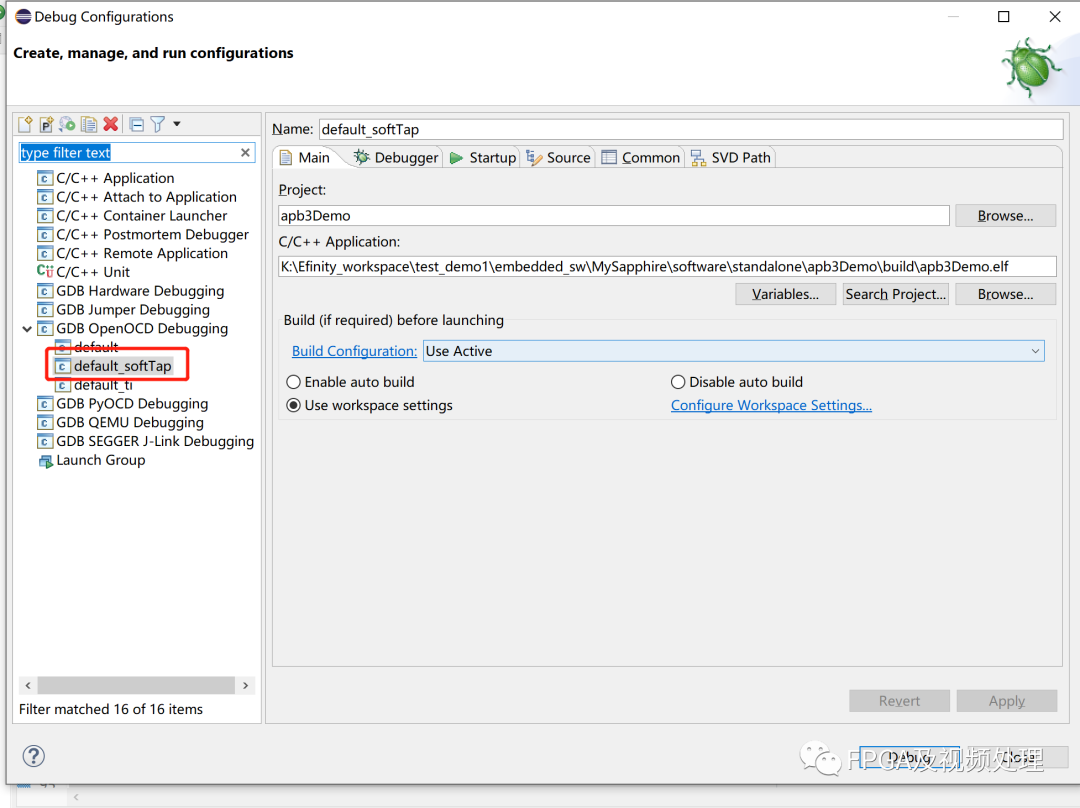Collapse the GDB OpenOCD Debugging group
Image resolution: width=1080 pixels, height=808 pixels.
tap(27, 328)
